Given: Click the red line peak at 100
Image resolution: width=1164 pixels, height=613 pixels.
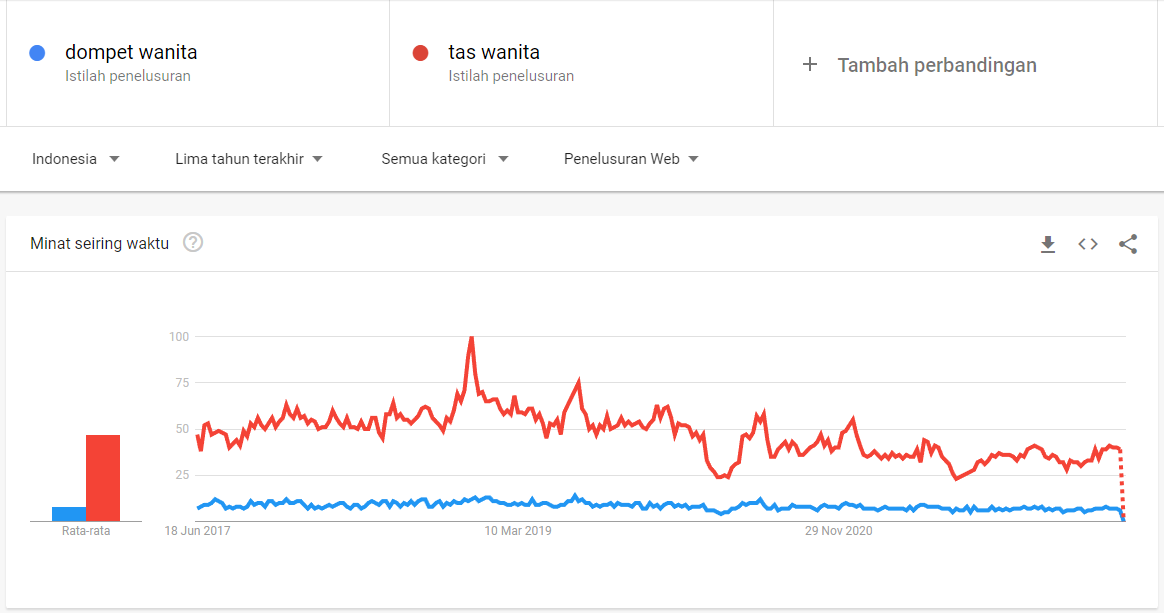Looking at the screenshot, I should pyautogui.click(x=471, y=338).
